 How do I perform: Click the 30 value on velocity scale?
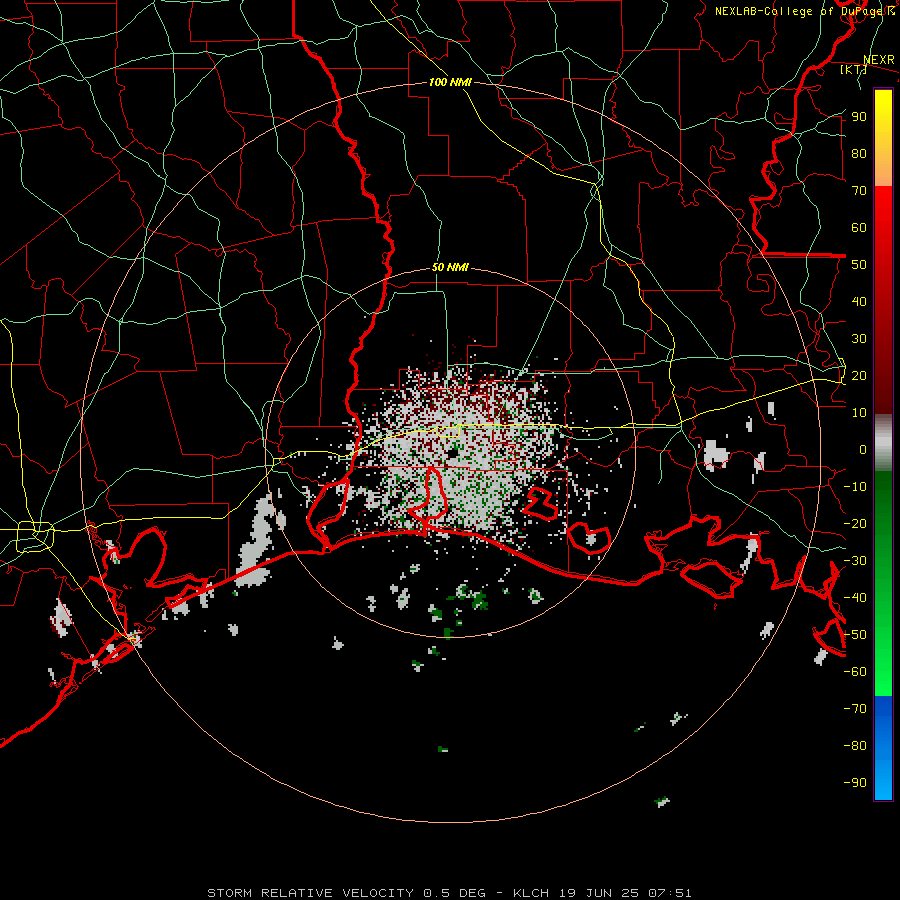pos(859,339)
